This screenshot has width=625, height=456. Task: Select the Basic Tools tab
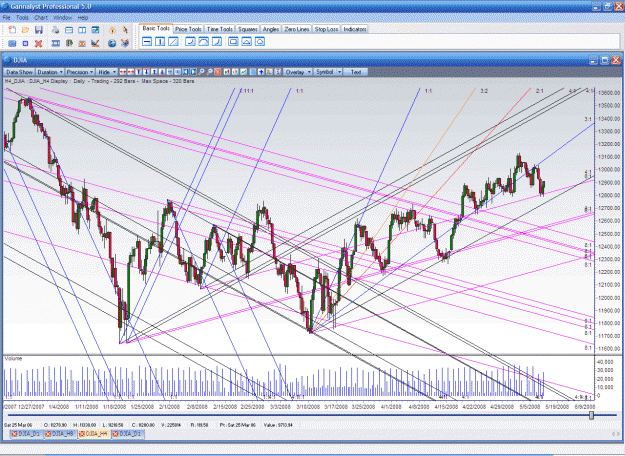point(156,28)
